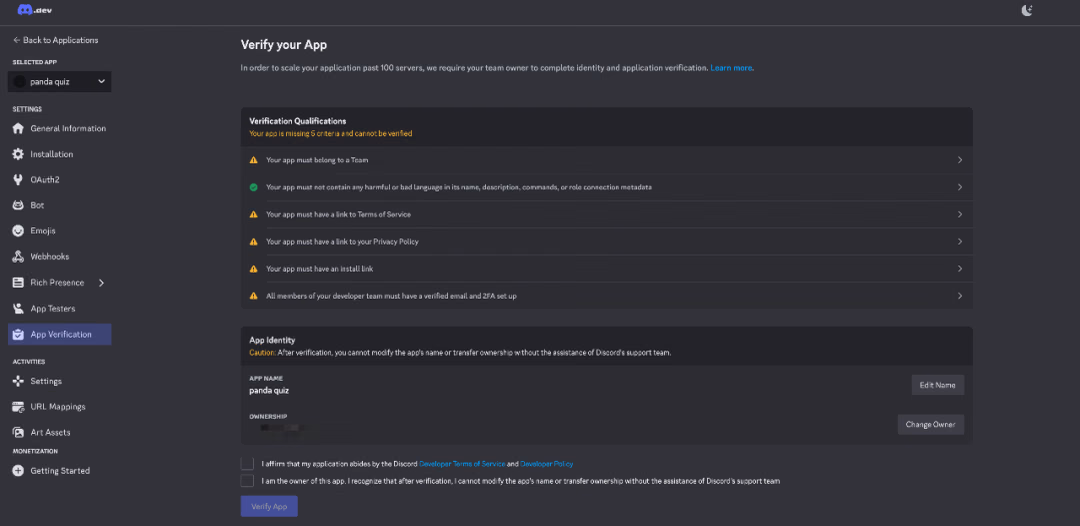Open the Developer Terms of Service link

(x=462, y=464)
